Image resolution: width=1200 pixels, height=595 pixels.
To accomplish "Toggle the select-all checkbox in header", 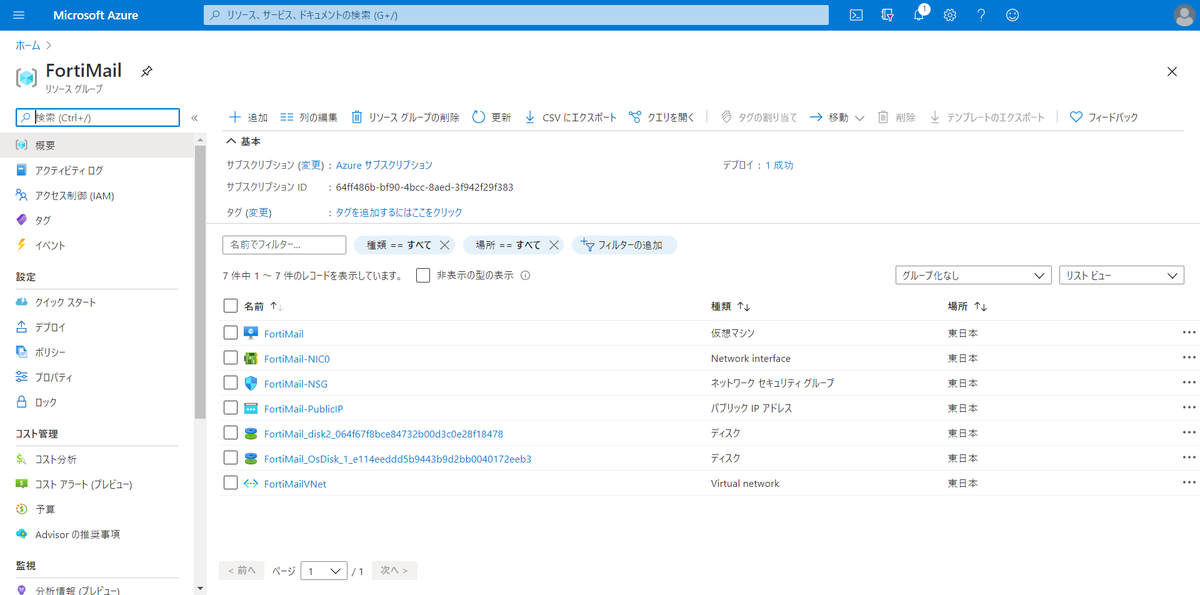I will 231,306.
